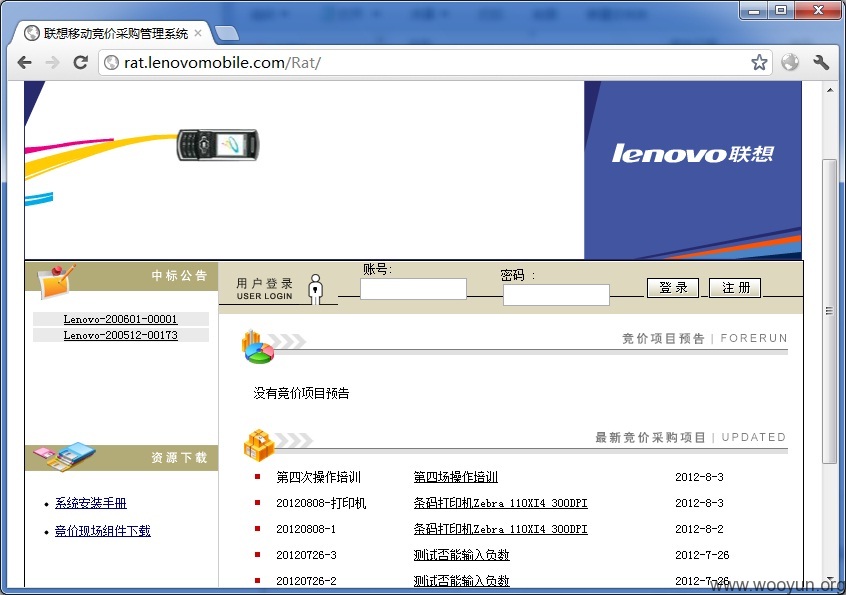The image size is (846, 595).
Task: Go back to the previous page
Action: click(25, 63)
